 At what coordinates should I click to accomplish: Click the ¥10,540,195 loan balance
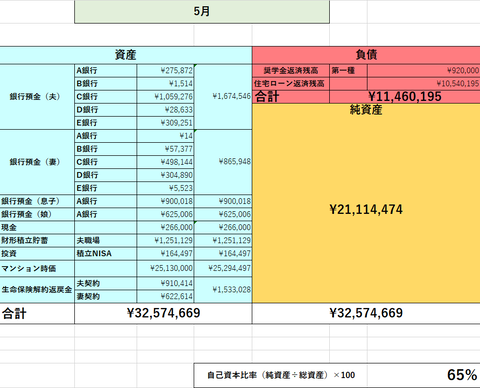pos(424,84)
